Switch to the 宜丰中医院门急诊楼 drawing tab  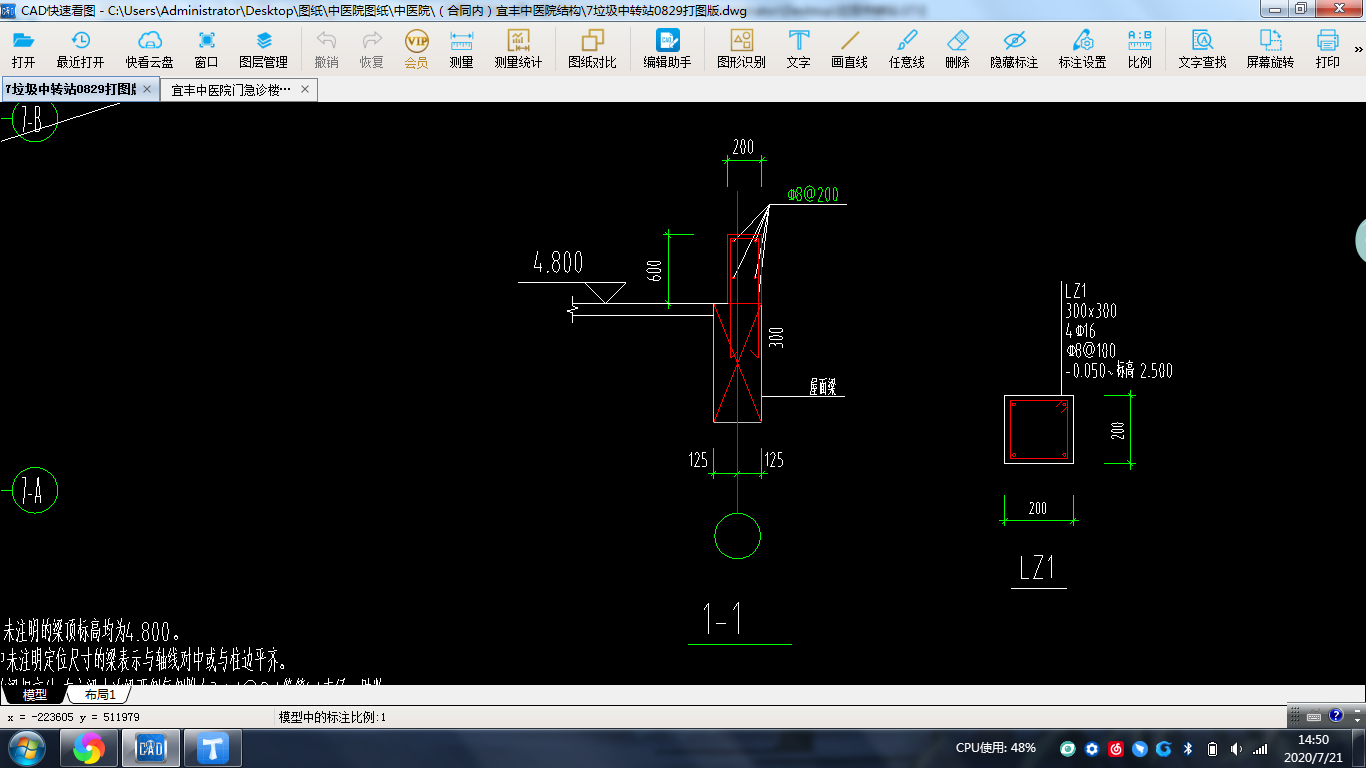point(231,89)
